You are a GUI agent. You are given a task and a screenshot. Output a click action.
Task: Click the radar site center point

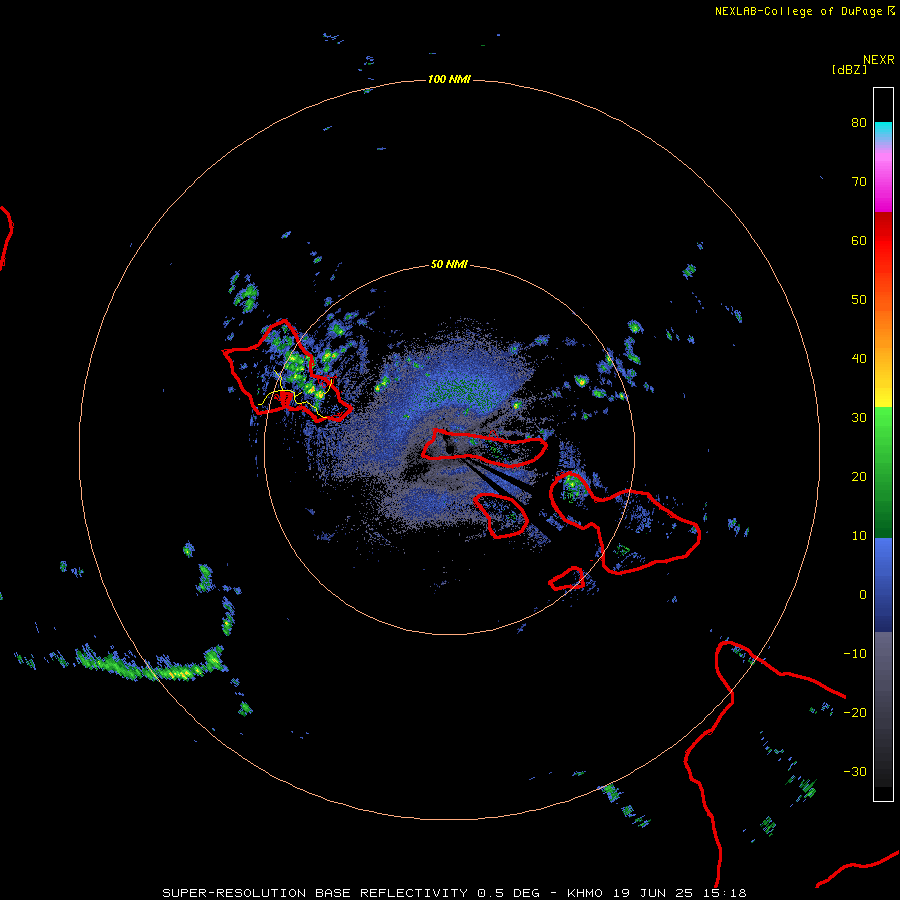tap(450, 449)
